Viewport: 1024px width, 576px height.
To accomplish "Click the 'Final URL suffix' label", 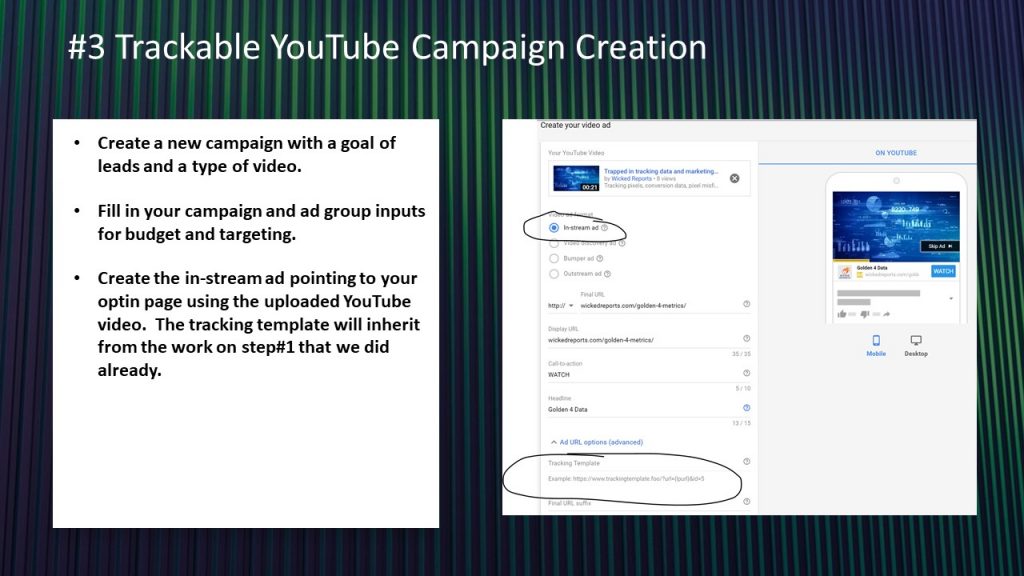I will click(569, 504).
